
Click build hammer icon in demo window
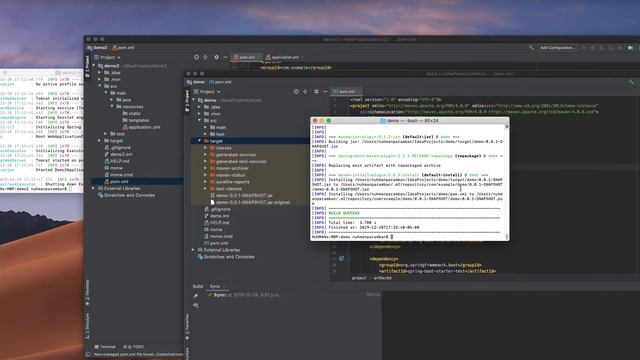point(631,82)
